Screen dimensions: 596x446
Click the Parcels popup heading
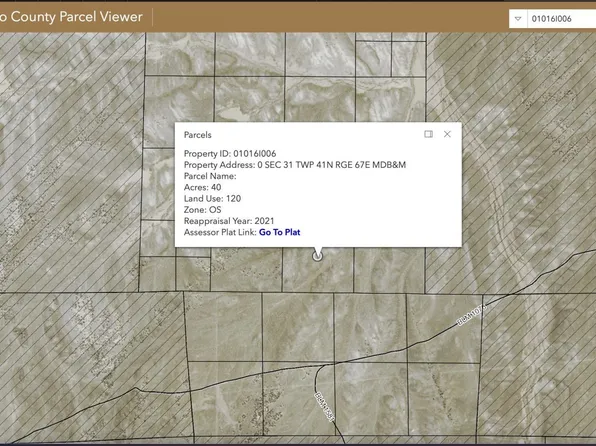tap(198, 135)
